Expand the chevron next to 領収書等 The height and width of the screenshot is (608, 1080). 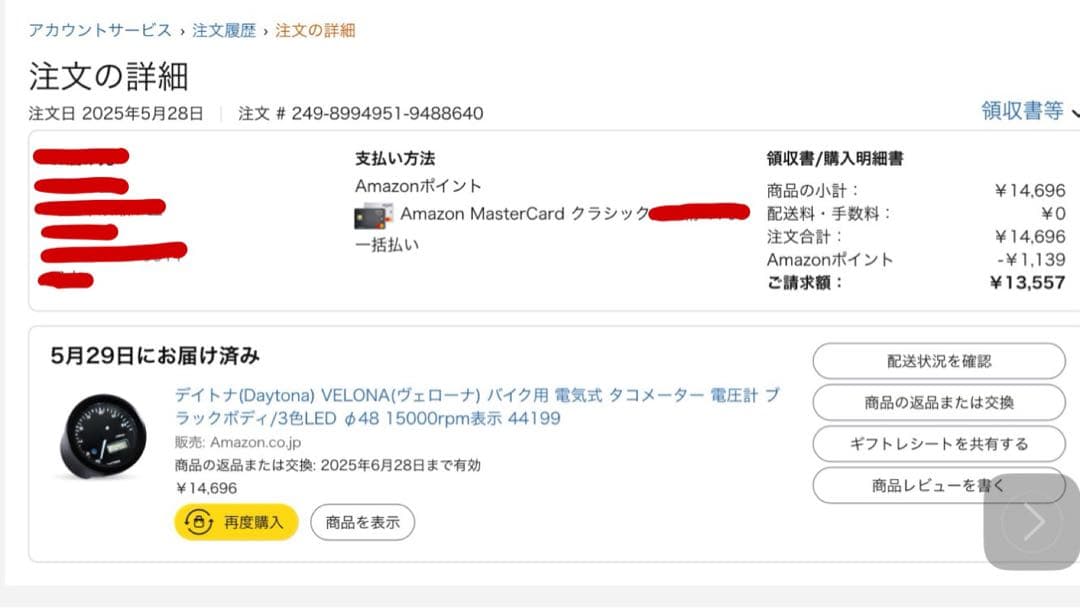(1073, 114)
